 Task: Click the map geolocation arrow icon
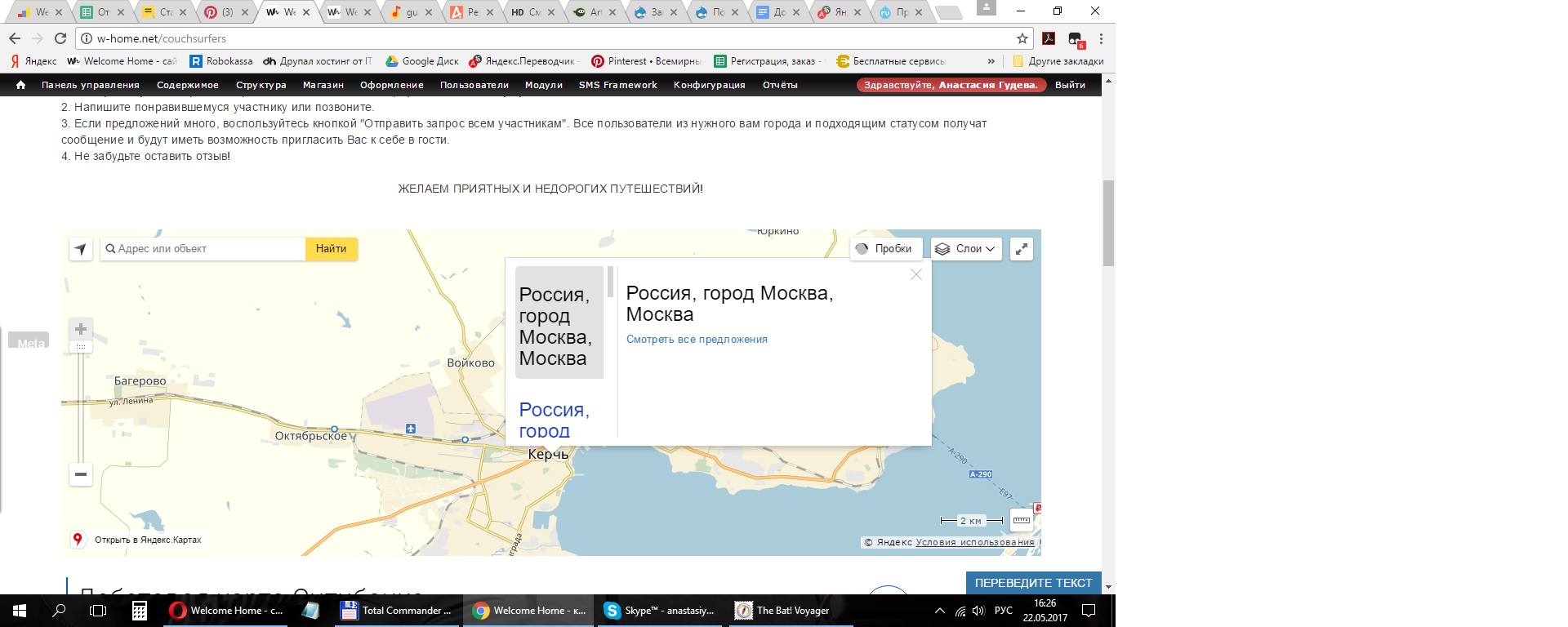[81, 249]
